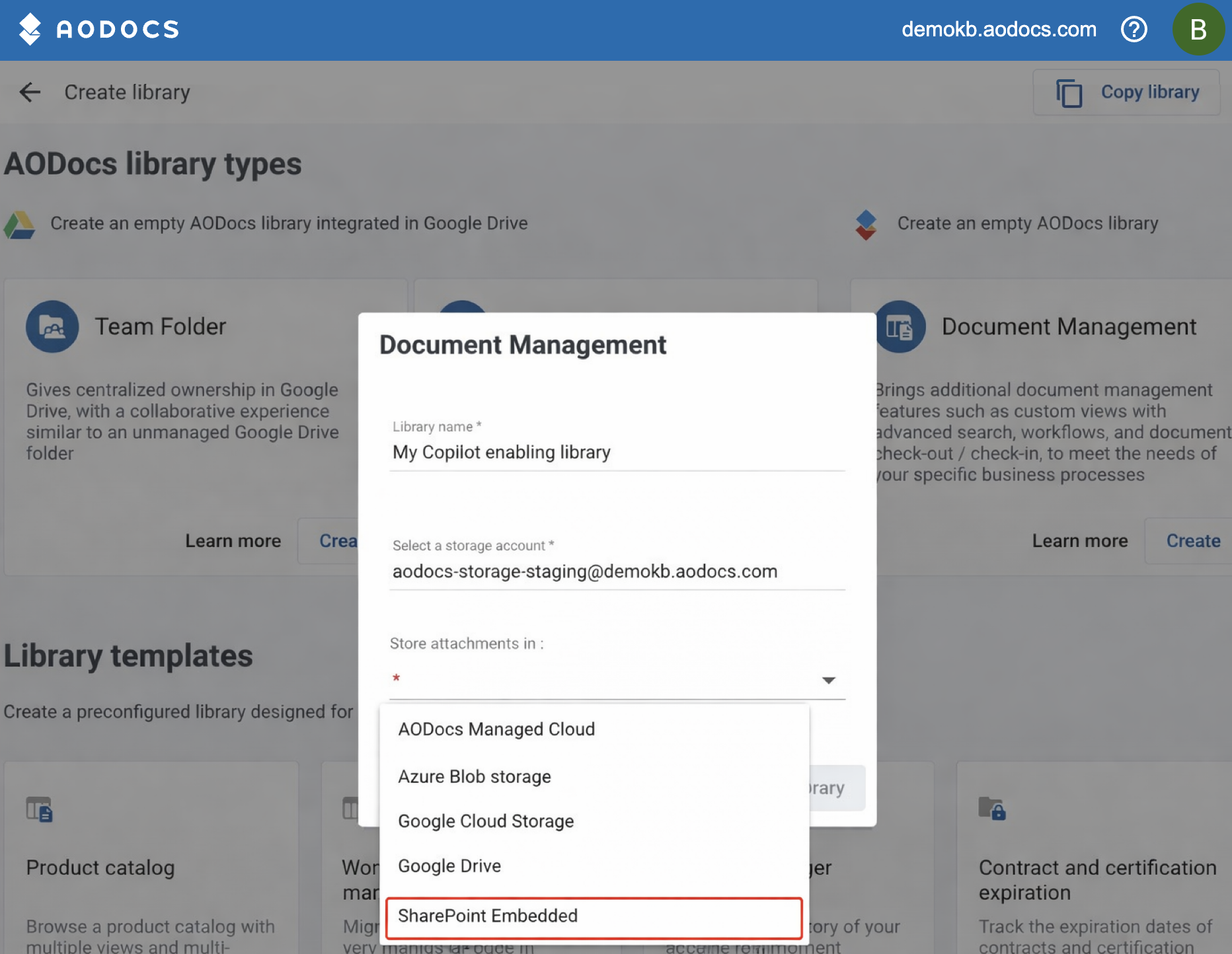Screen dimensions: 1232x954
Task: Open the storage account selector
Action: (617, 571)
